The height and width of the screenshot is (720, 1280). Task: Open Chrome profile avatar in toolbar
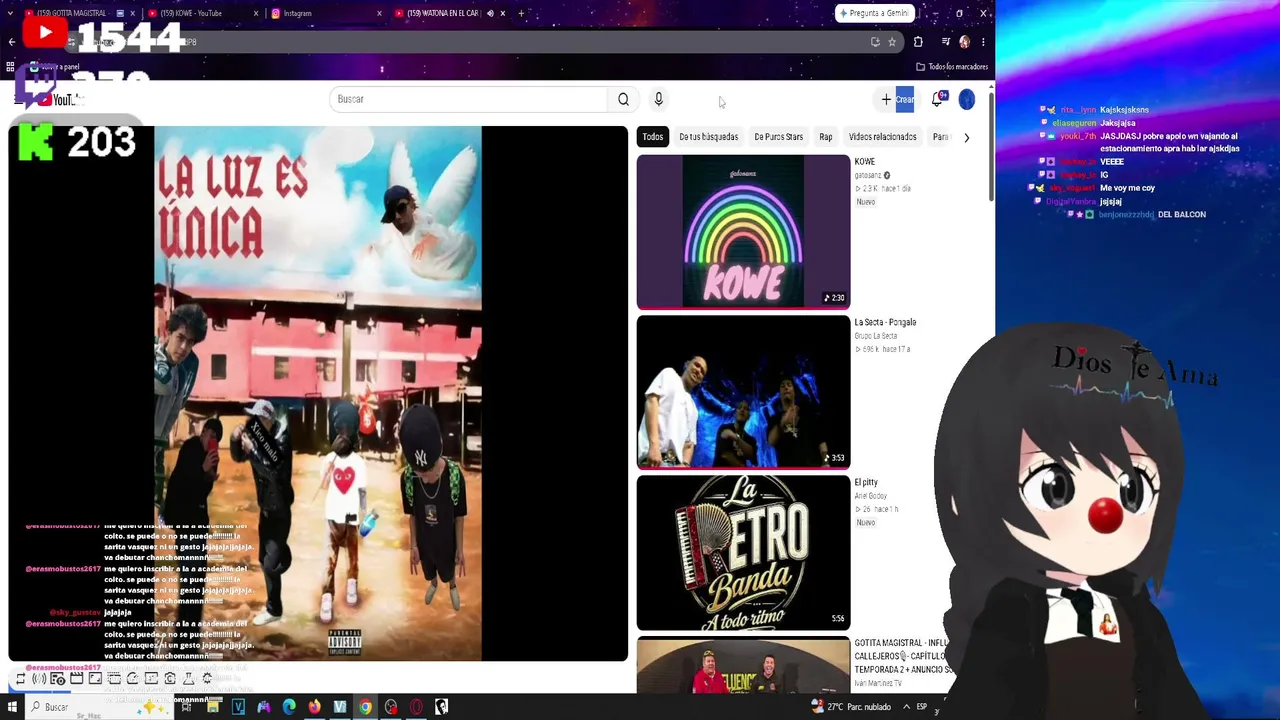click(964, 42)
